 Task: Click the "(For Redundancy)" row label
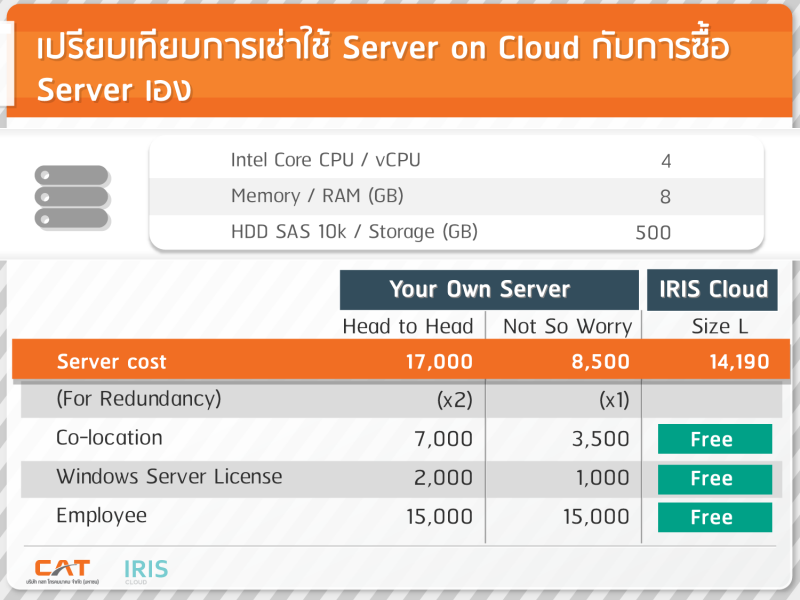point(139,399)
